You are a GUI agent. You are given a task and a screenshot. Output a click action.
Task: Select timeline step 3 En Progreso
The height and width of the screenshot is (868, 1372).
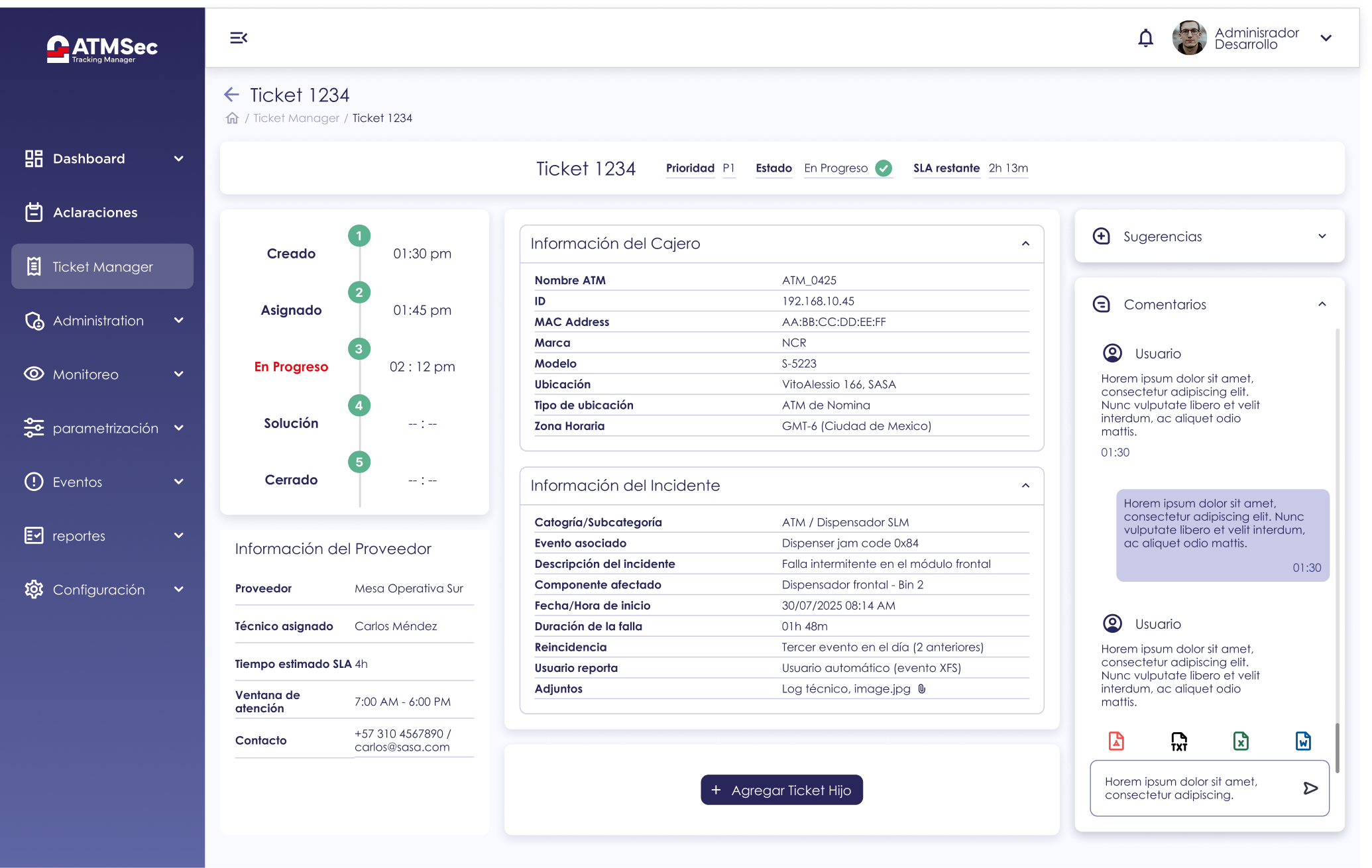(359, 349)
